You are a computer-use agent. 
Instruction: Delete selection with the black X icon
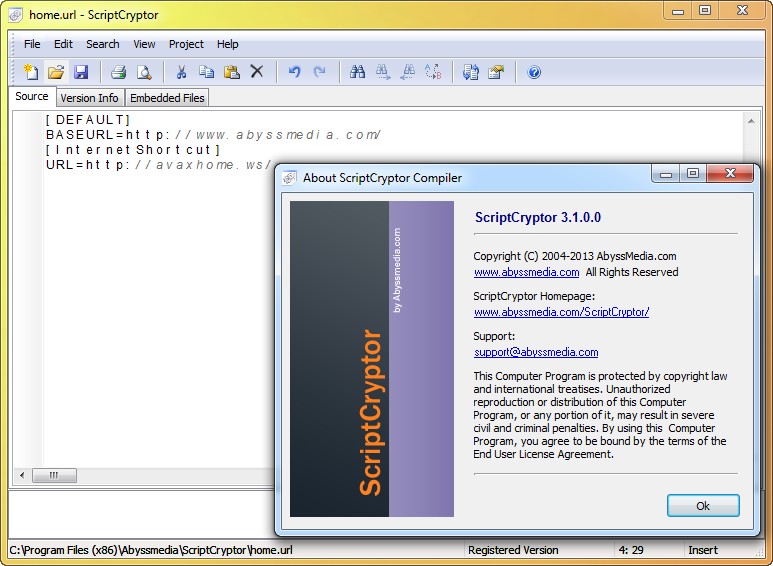coord(257,72)
